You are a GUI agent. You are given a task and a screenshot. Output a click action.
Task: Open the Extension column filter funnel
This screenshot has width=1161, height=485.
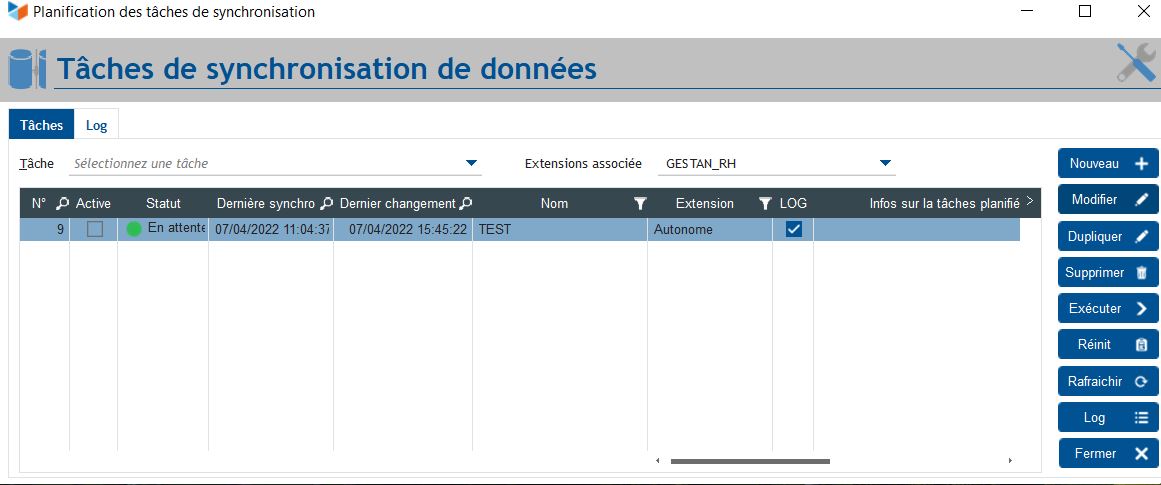click(765, 203)
